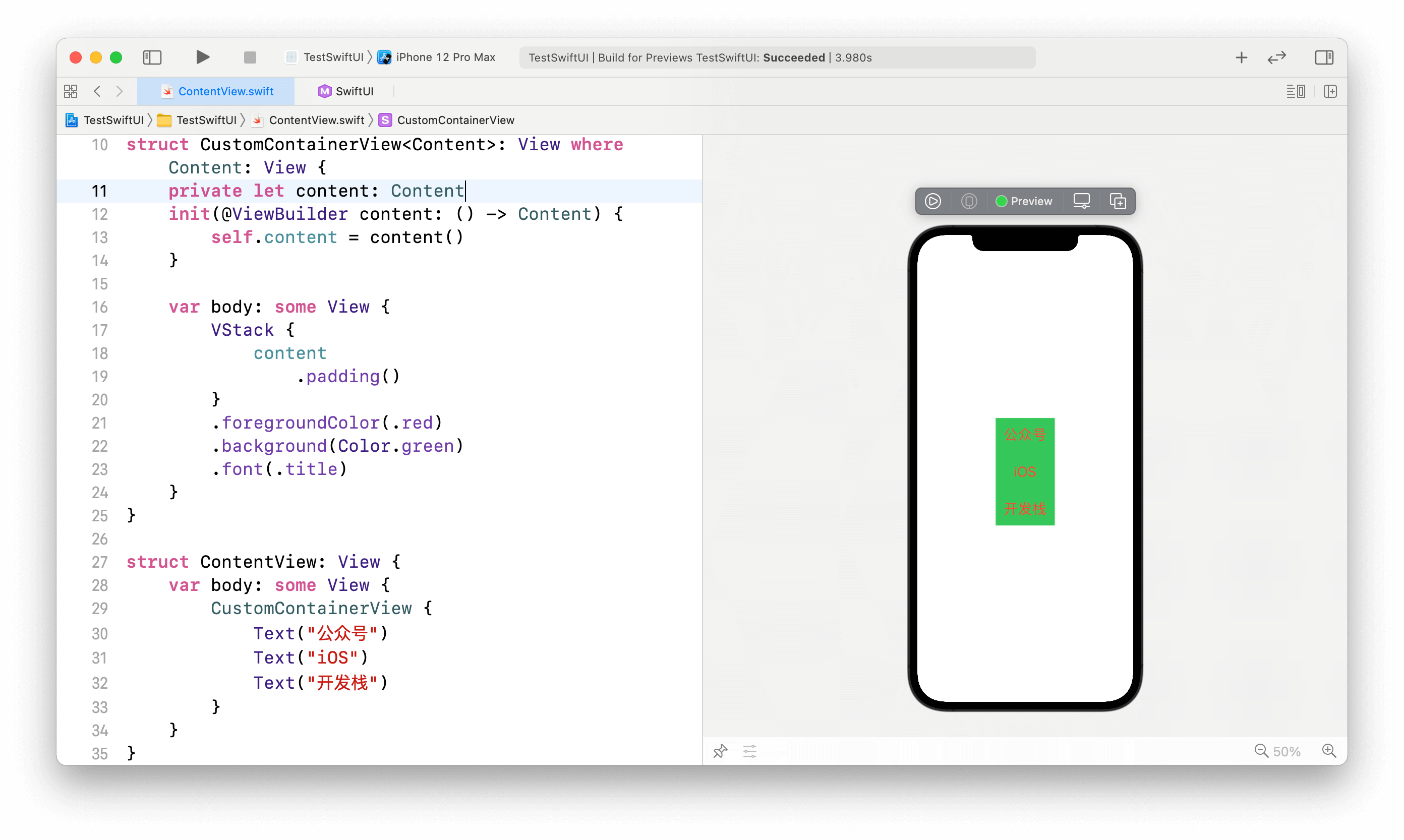Go back in editor history

(97, 91)
